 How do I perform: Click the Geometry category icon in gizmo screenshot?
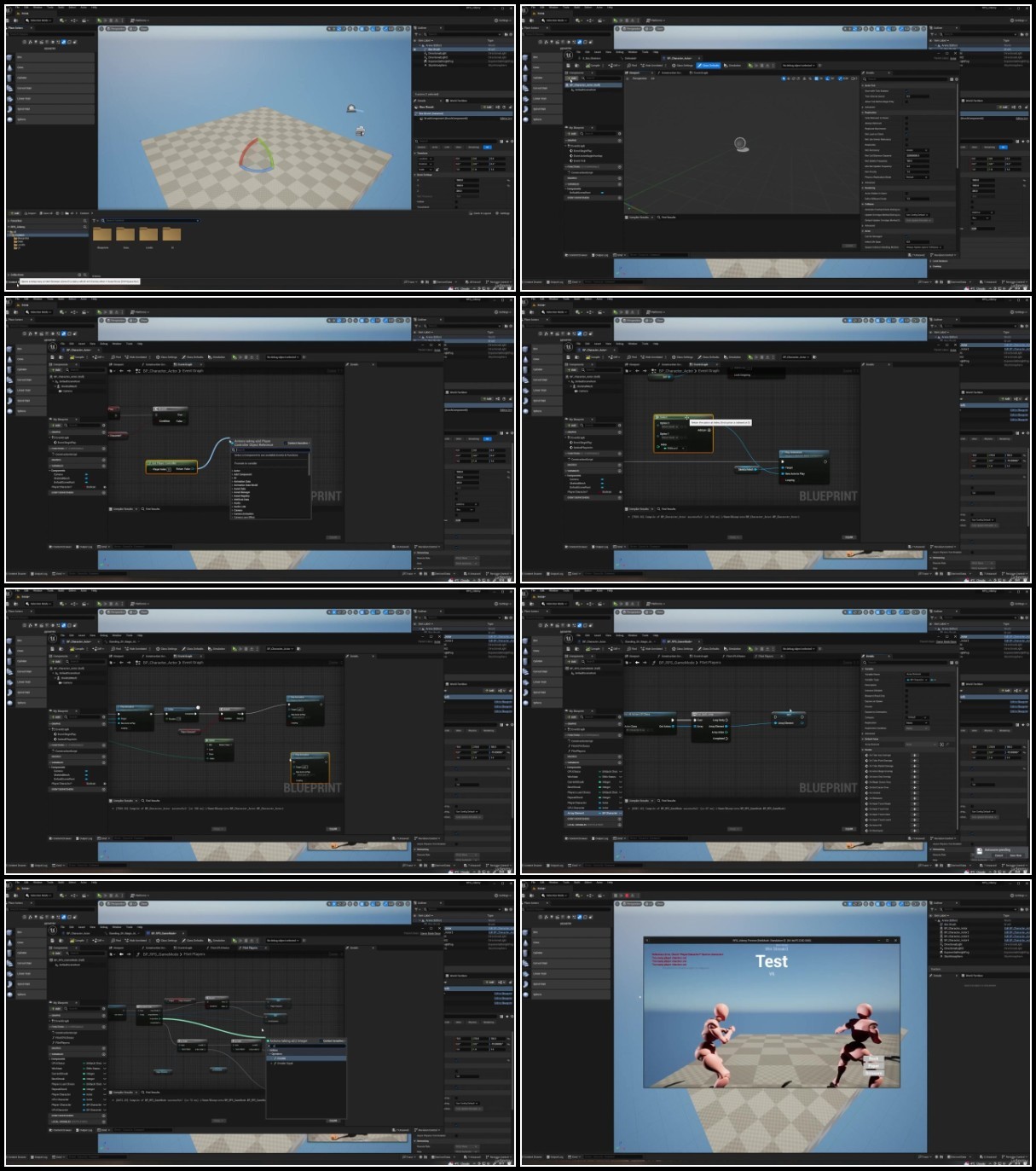click(63, 42)
